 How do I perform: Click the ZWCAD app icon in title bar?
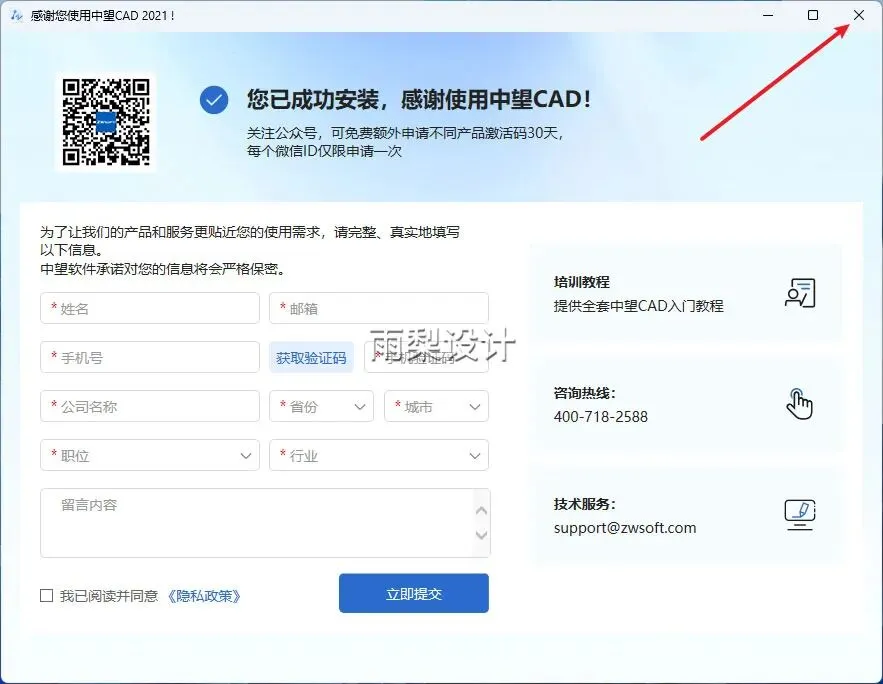(16, 15)
